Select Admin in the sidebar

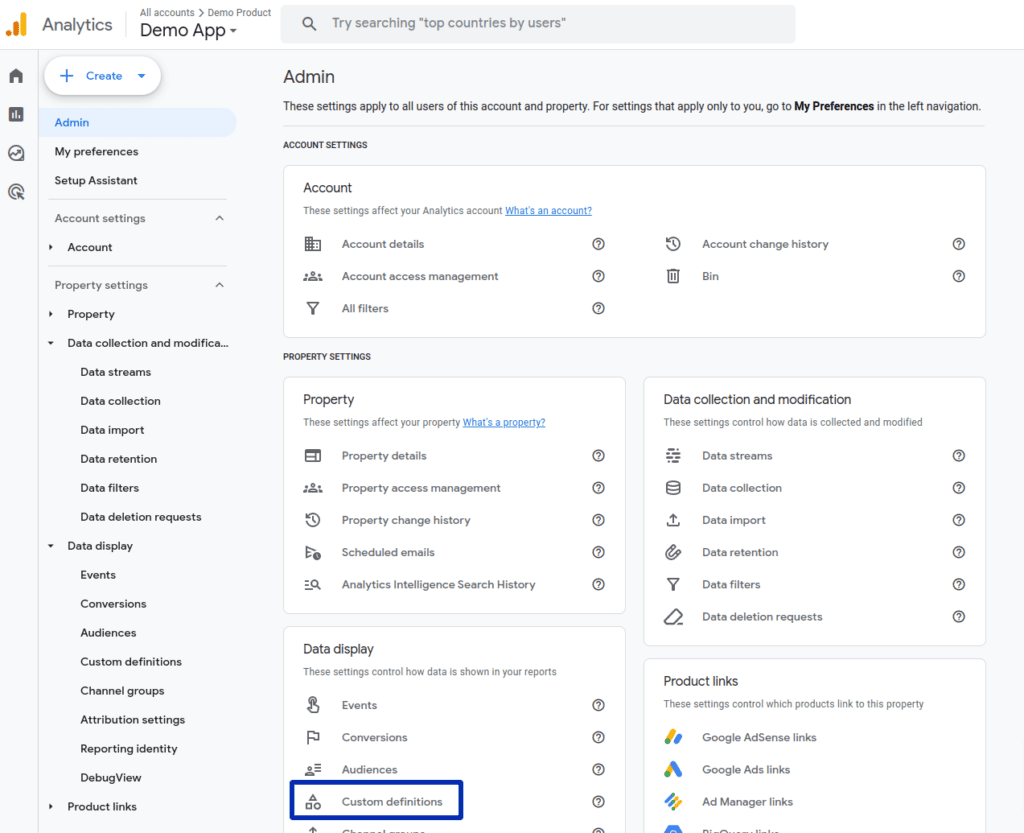click(x=137, y=123)
